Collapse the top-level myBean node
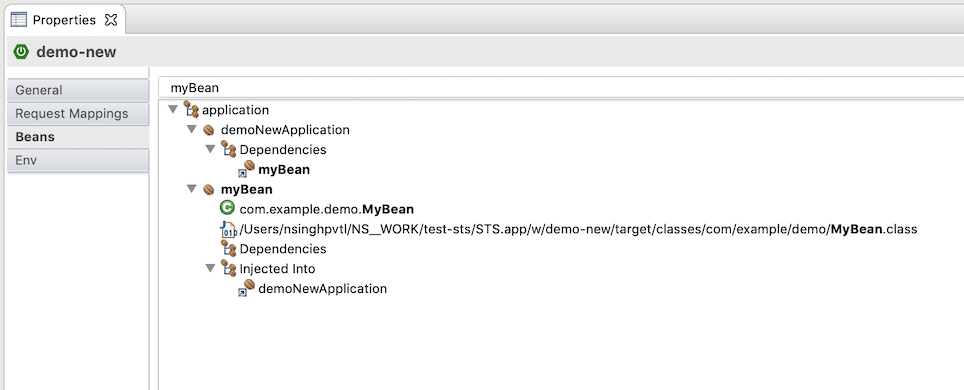 192,189
